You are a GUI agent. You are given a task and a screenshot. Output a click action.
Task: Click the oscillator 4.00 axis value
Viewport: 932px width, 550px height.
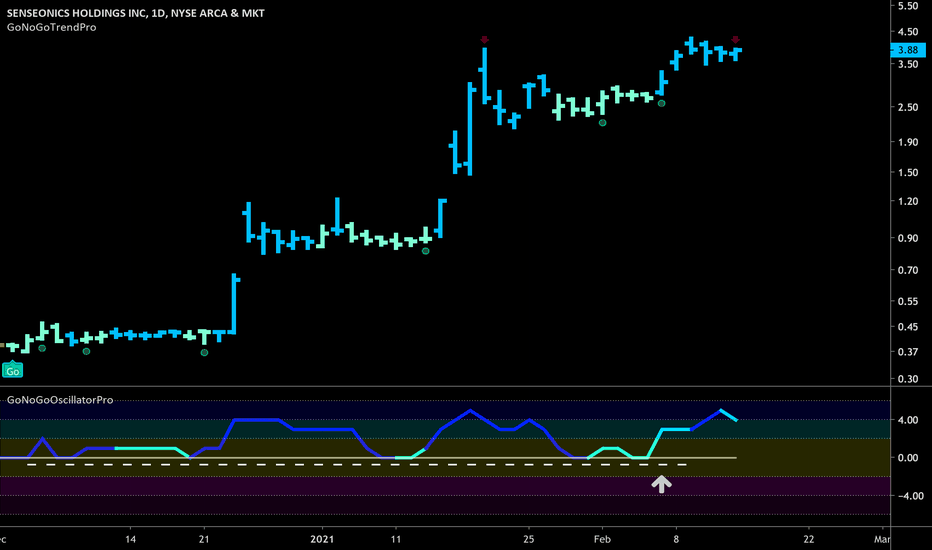(908, 420)
